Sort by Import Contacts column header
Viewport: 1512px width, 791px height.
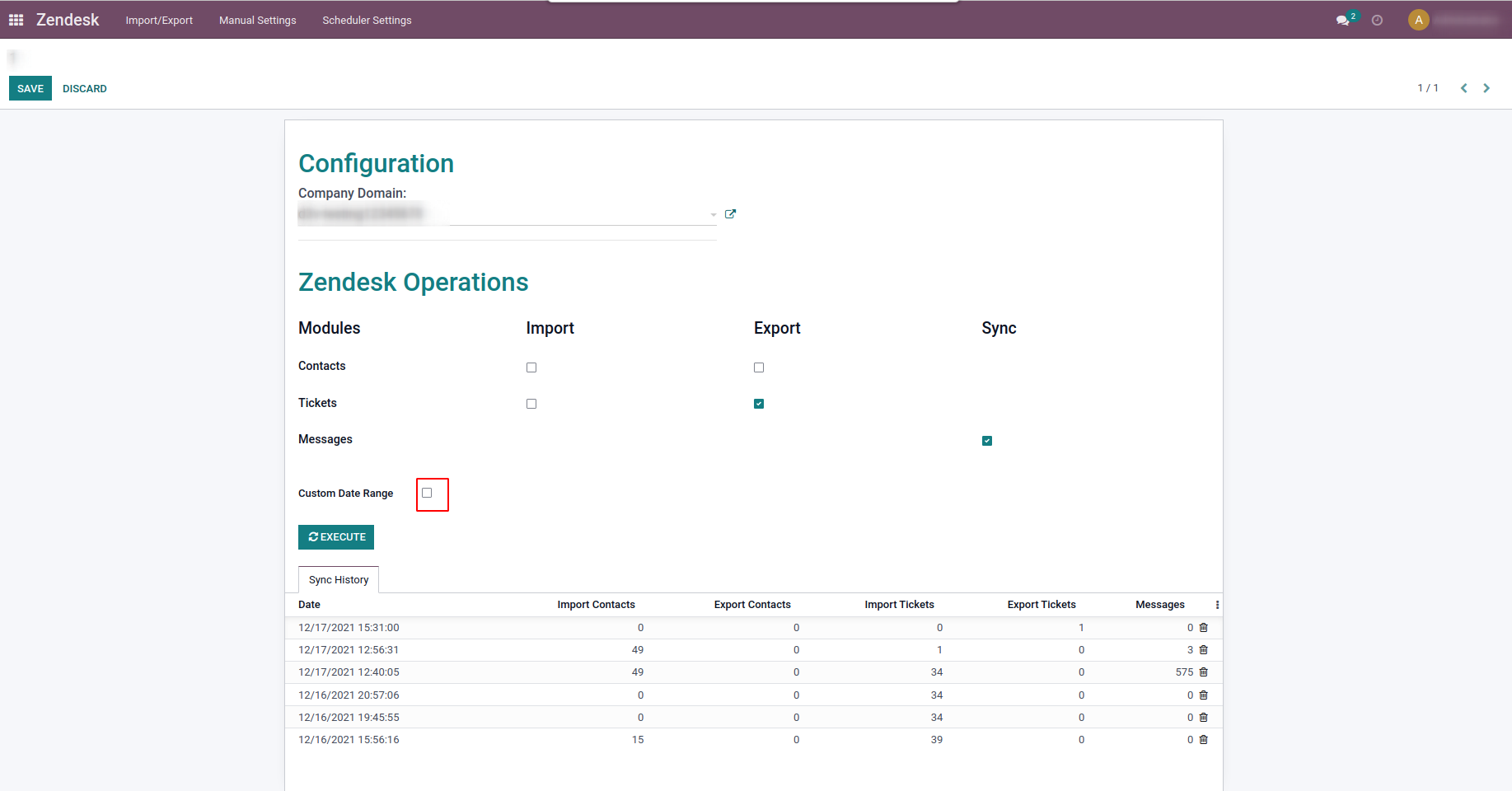tap(597, 605)
